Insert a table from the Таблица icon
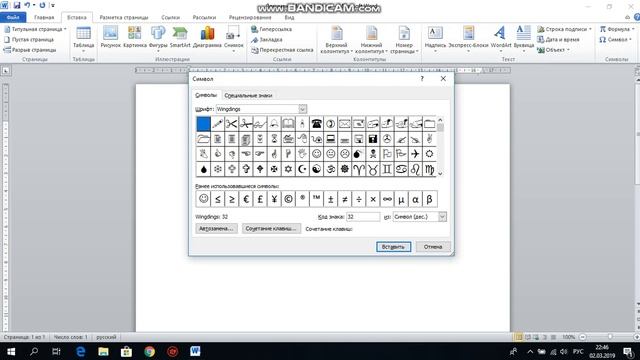This screenshot has height=360, width=640. 83,38
